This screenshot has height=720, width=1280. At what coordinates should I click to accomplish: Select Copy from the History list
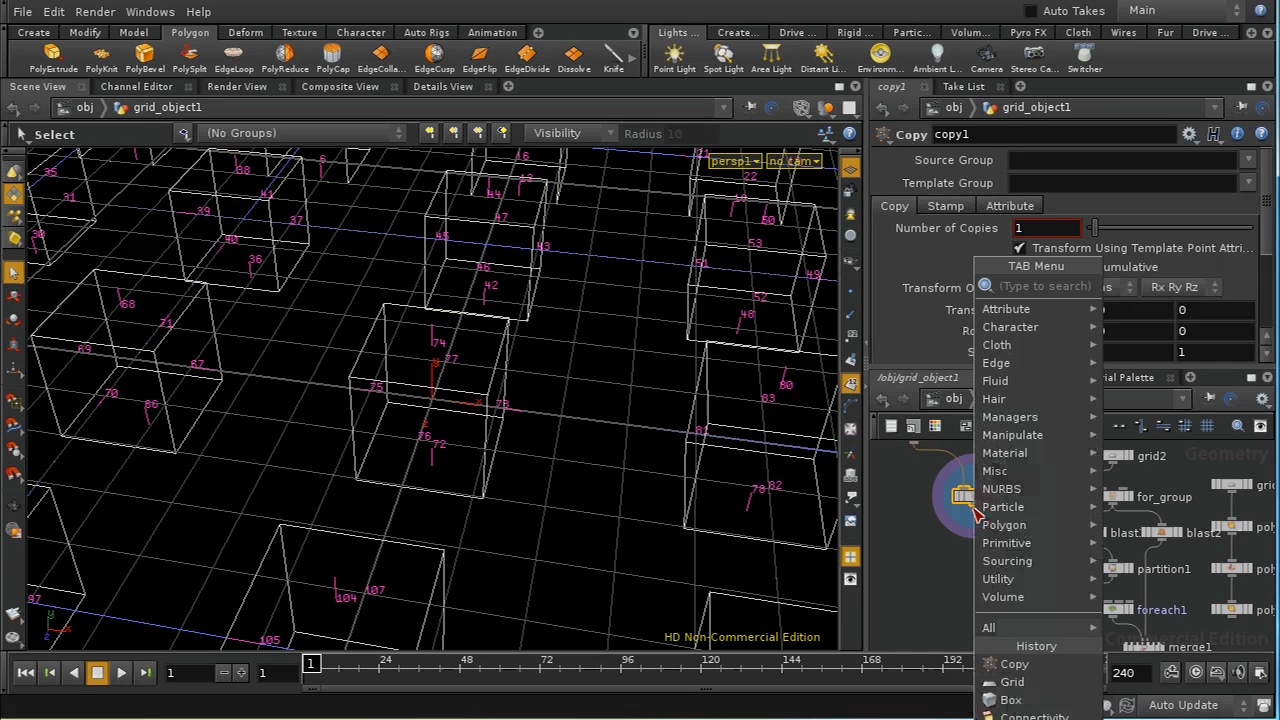(x=1014, y=664)
